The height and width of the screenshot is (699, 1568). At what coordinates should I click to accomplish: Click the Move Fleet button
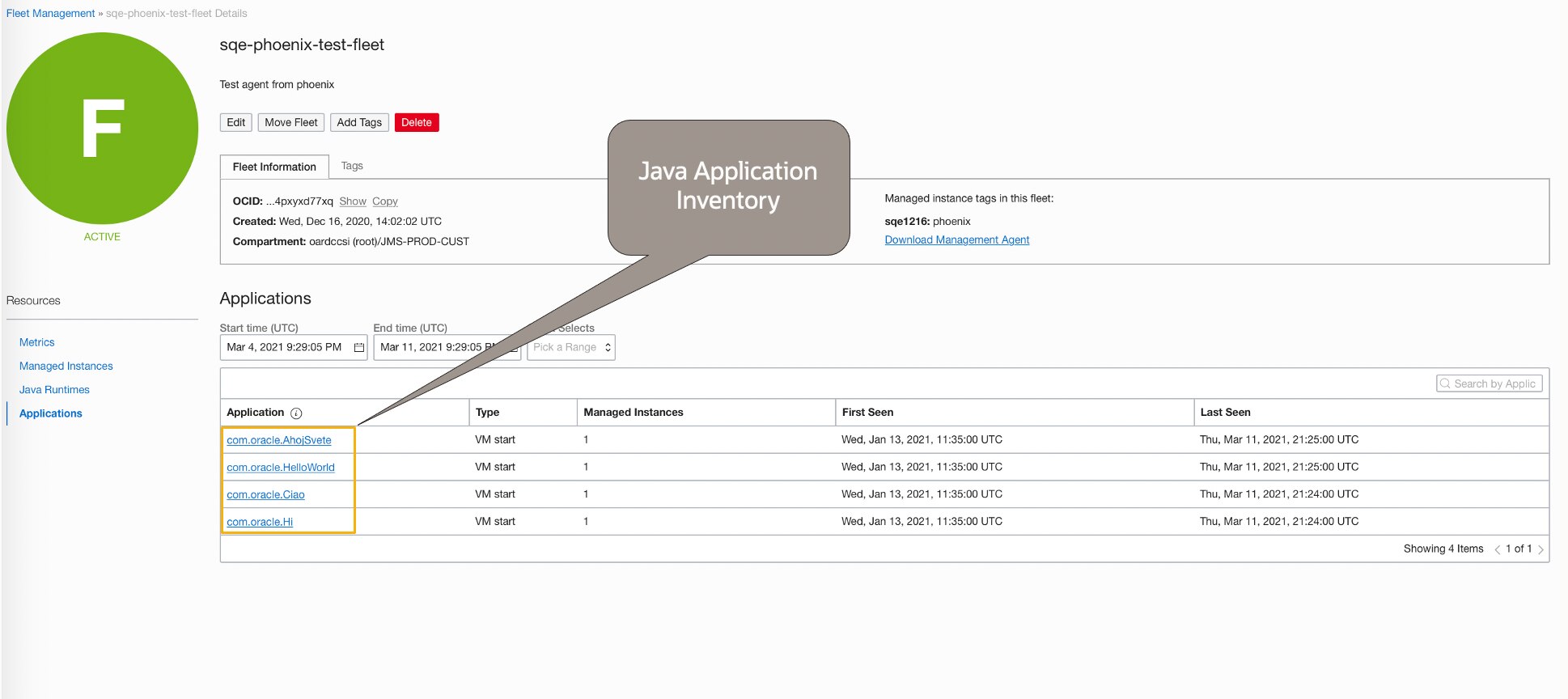(291, 122)
